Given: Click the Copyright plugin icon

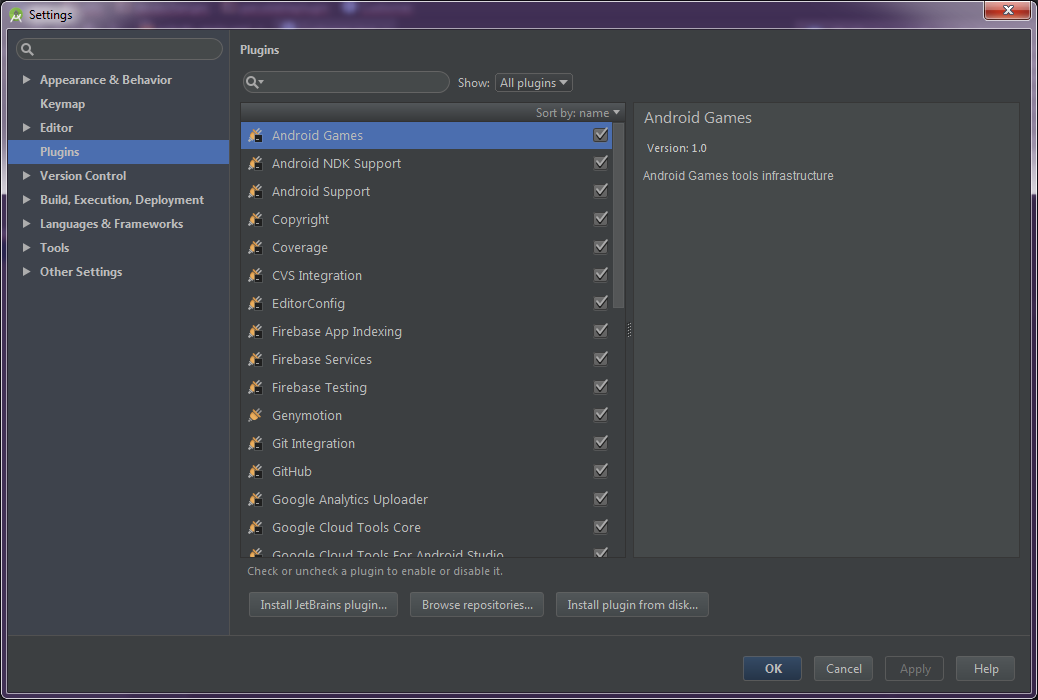Looking at the screenshot, I should point(256,219).
